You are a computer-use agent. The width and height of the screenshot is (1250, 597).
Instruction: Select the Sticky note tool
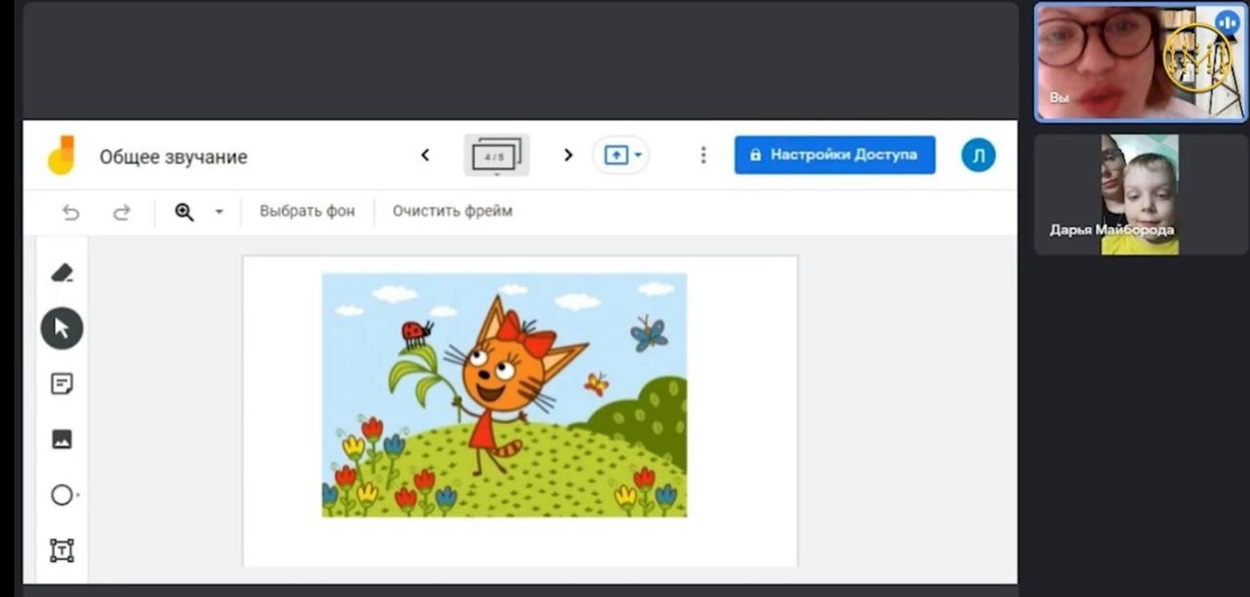(x=62, y=384)
